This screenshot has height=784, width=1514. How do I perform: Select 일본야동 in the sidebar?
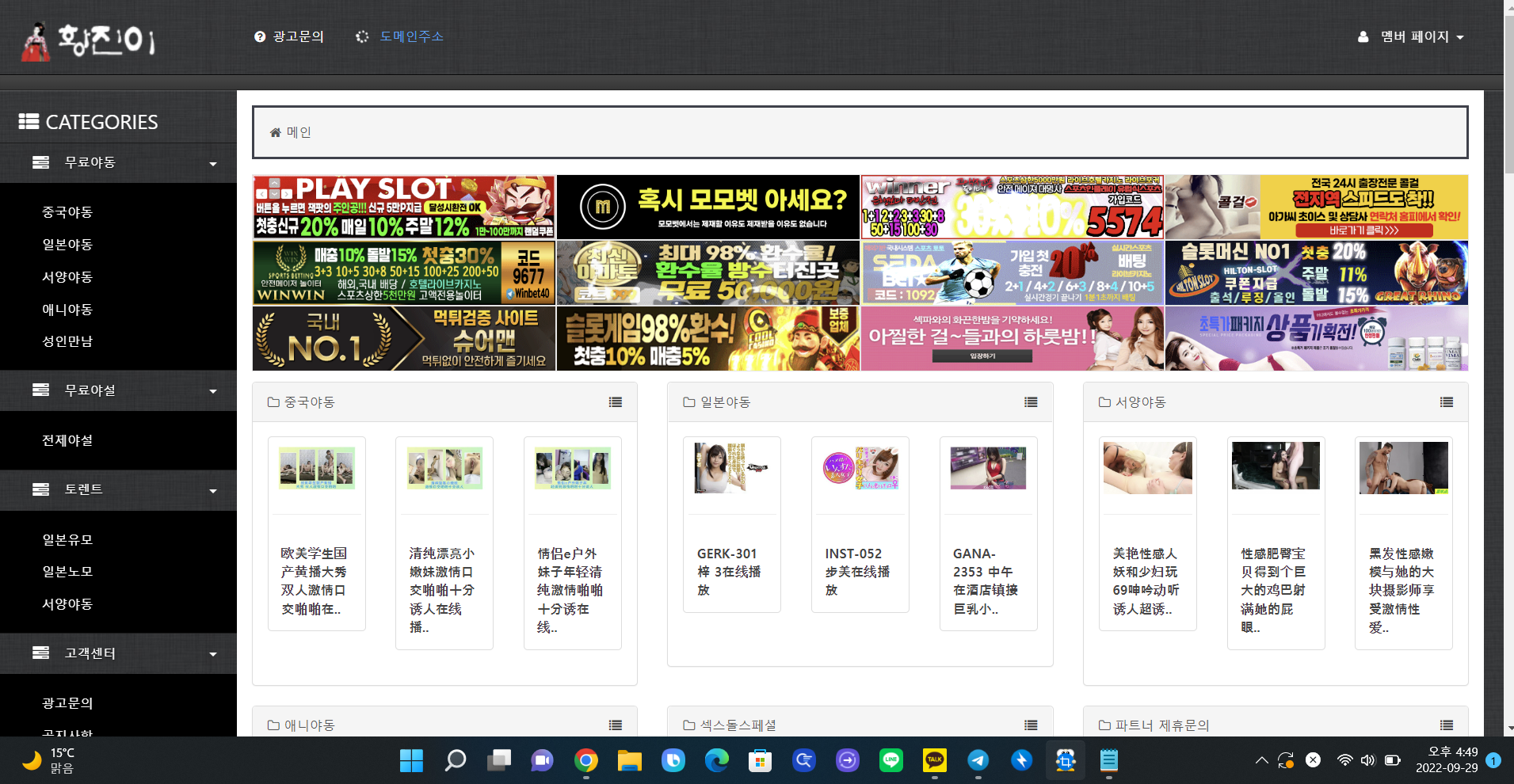click(67, 245)
